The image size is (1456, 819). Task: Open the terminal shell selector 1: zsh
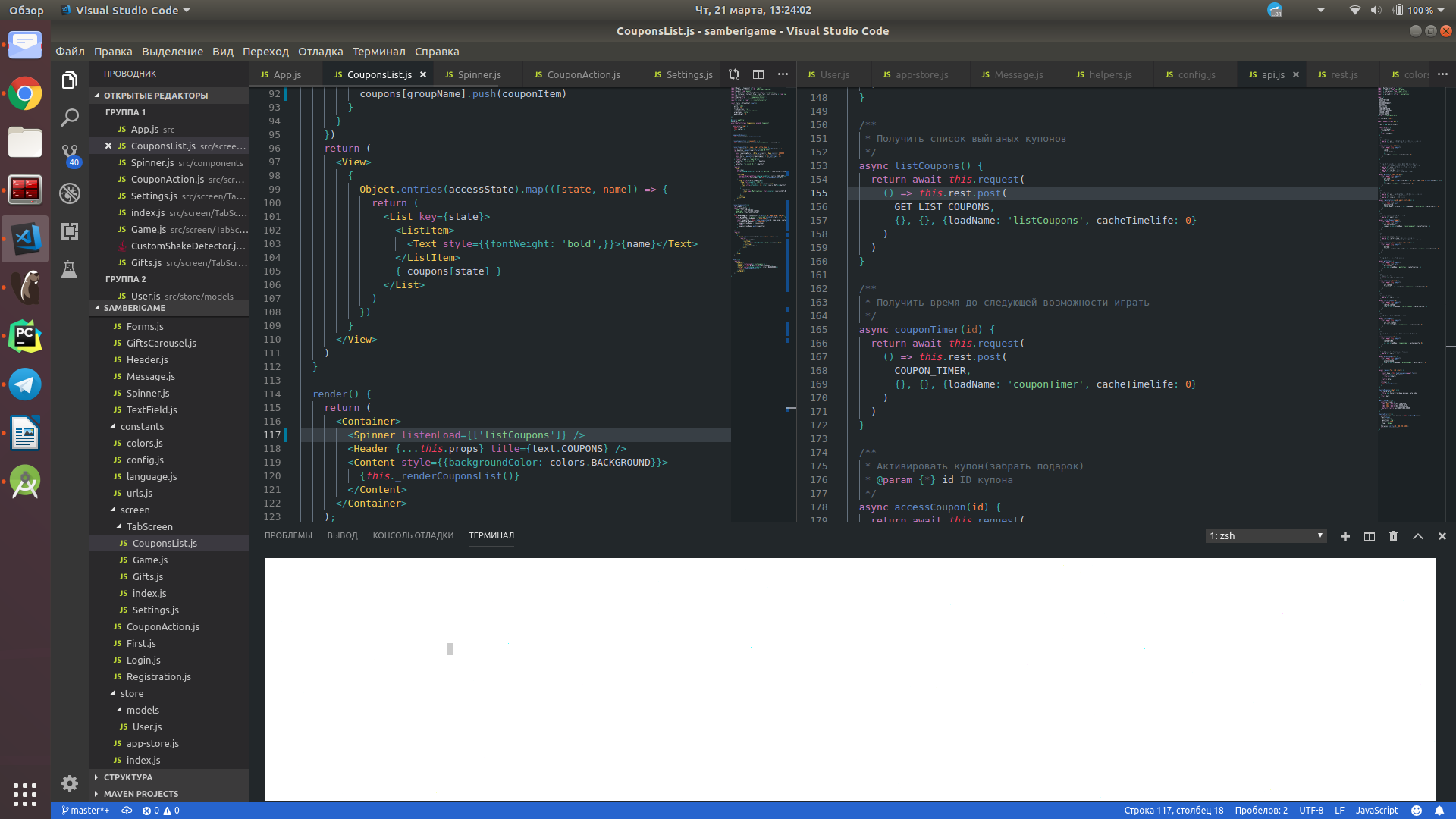click(1266, 536)
